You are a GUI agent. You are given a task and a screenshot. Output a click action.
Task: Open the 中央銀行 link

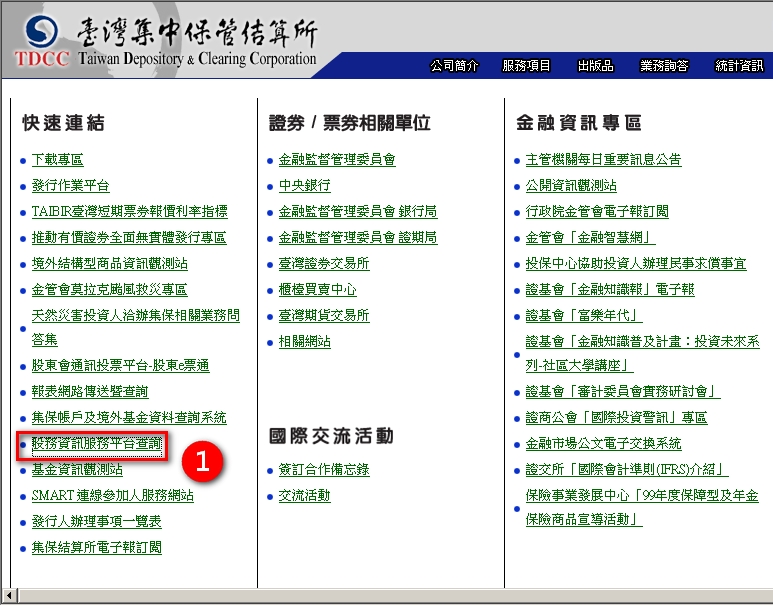pyautogui.click(x=305, y=186)
